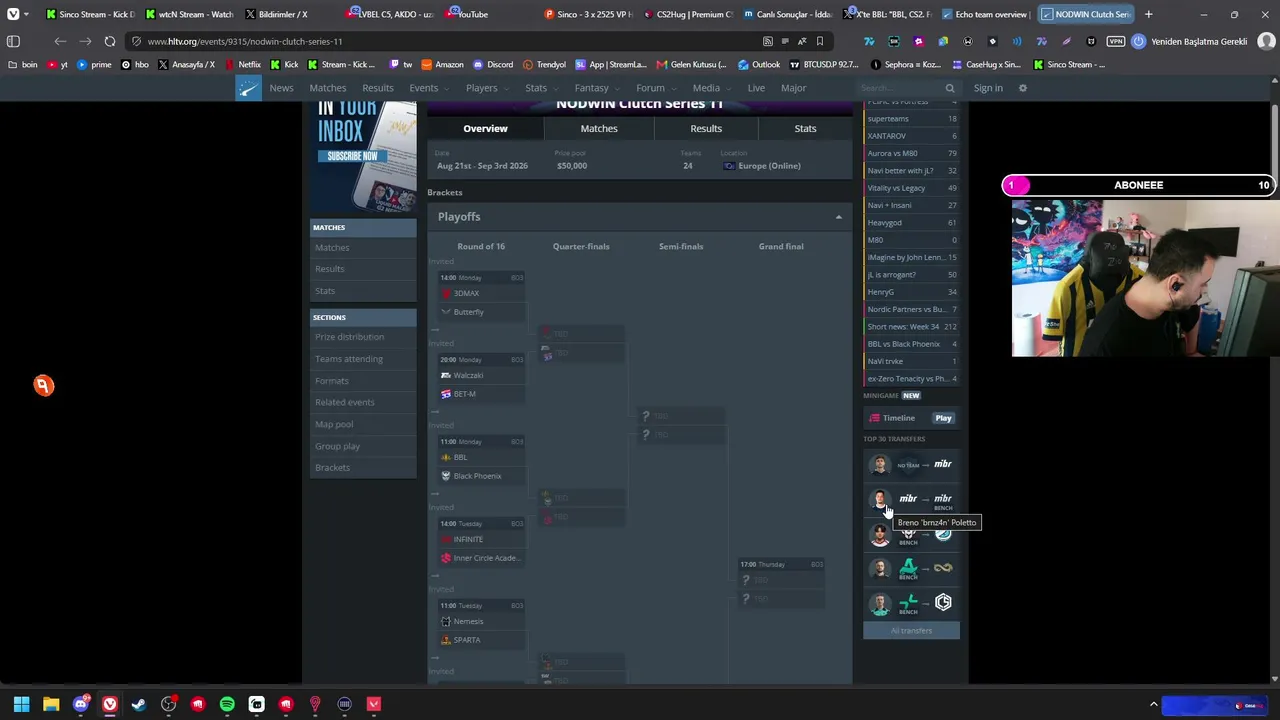Open Major in the HLTV navigation
The height and width of the screenshot is (720, 1280).
coord(794,88)
